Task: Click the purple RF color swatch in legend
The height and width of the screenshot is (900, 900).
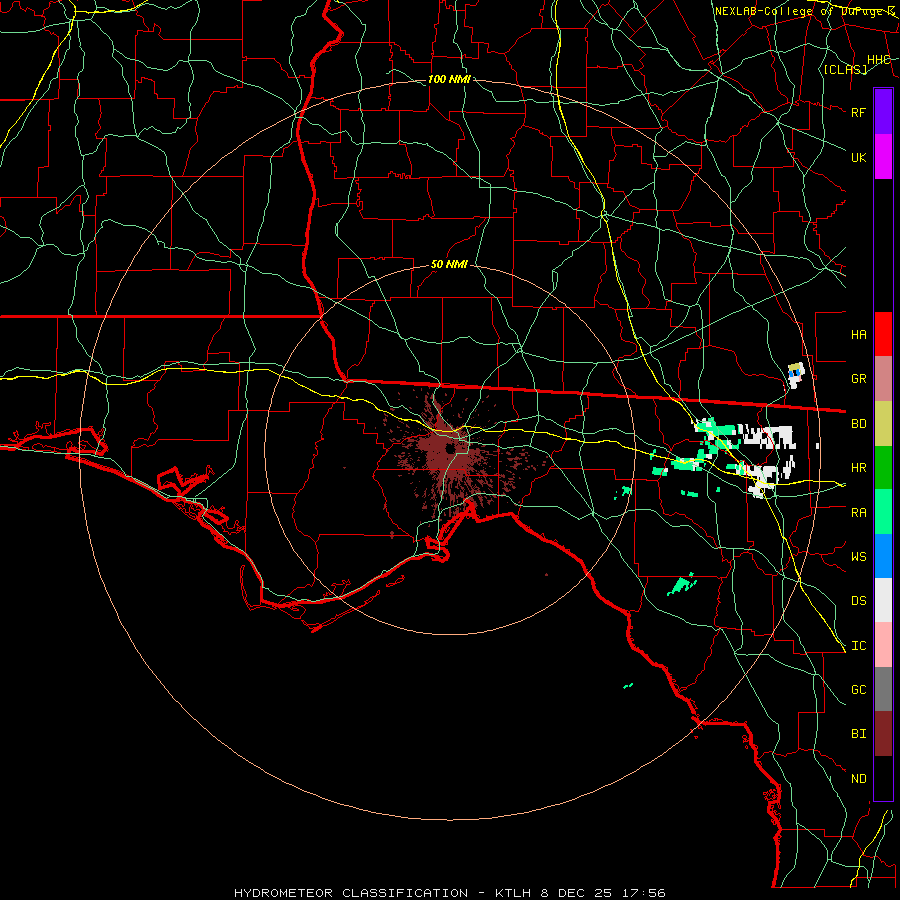Action: click(883, 112)
